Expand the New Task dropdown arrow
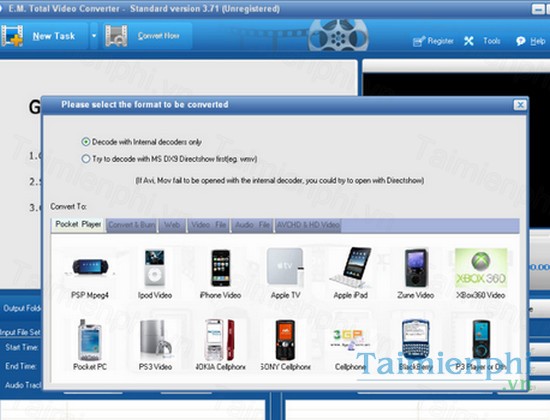 [x=94, y=36]
